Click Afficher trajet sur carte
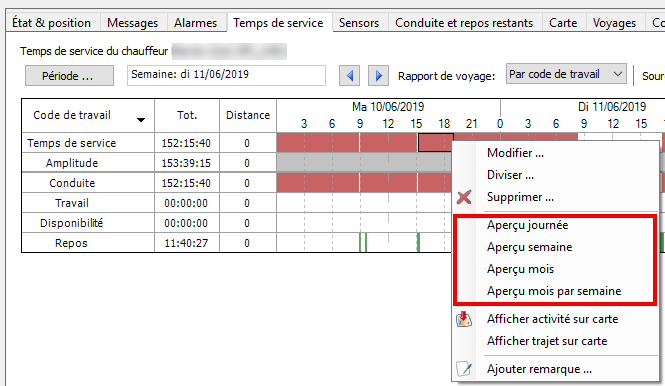The height and width of the screenshot is (386, 665). pyautogui.click(x=547, y=341)
